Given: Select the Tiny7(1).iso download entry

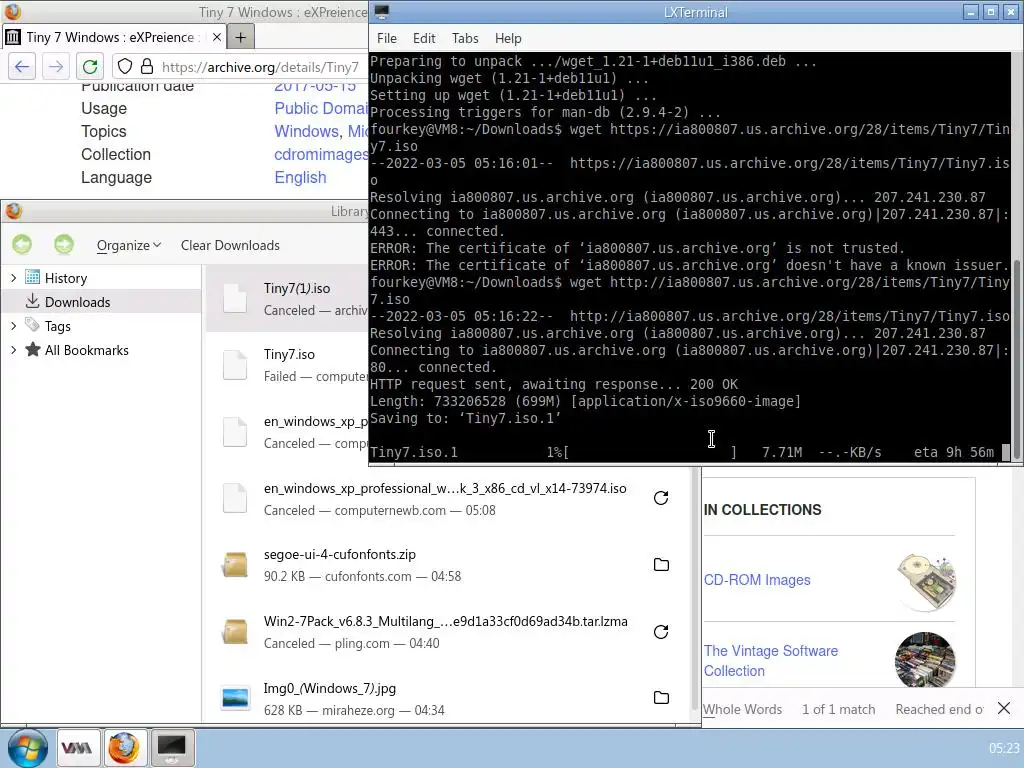Looking at the screenshot, I should [x=287, y=299].
